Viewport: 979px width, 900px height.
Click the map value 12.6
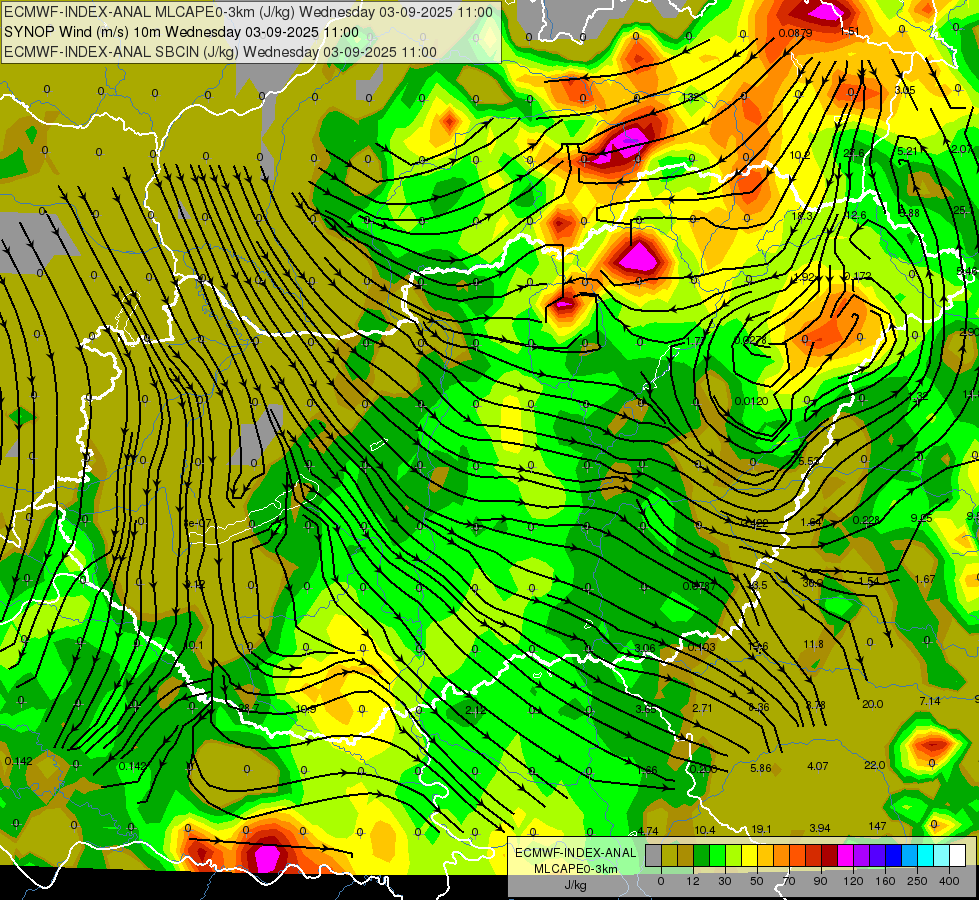(855, 215)
